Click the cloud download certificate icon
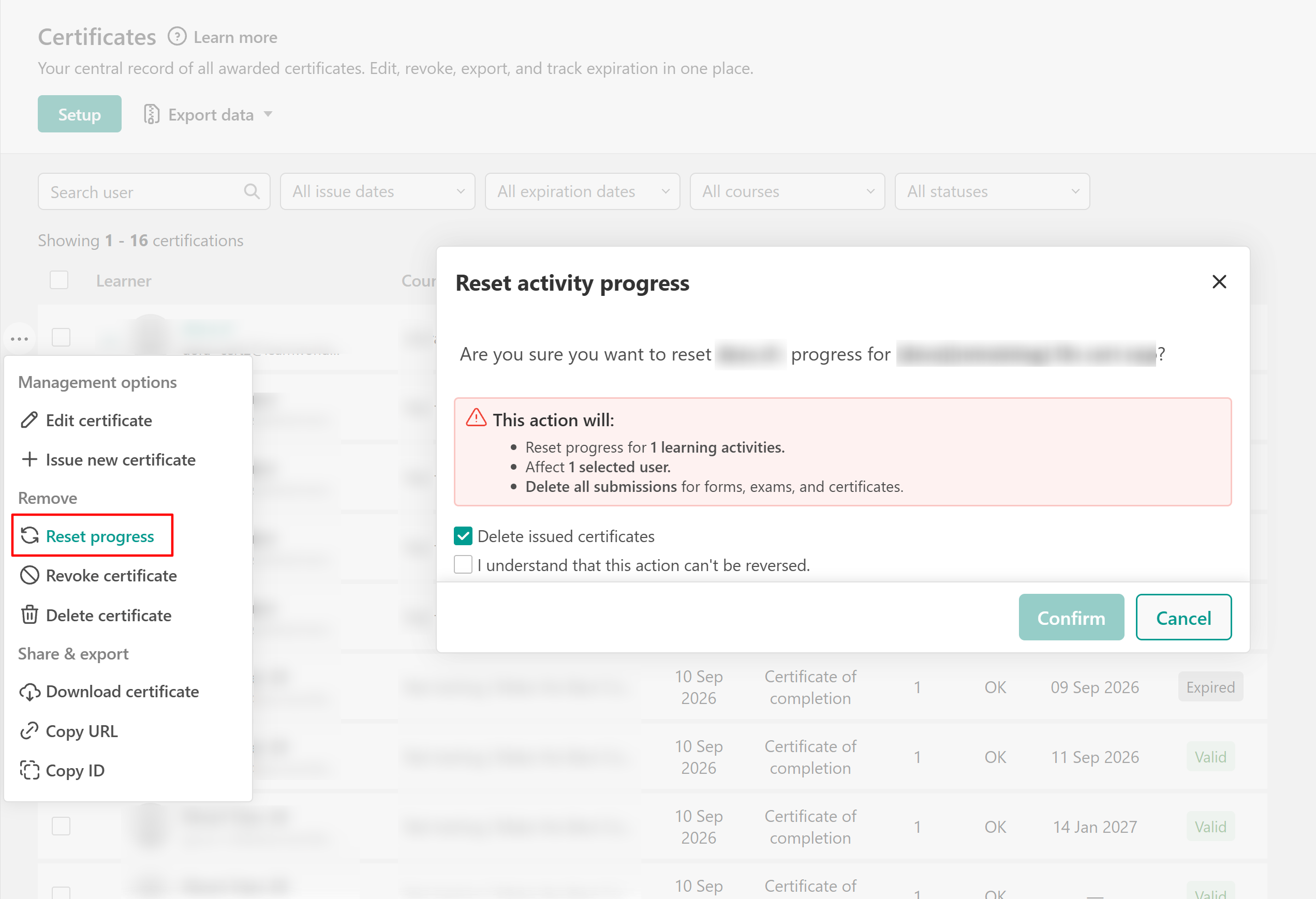This screenshot has height=899, width=1316. pyautogui.click(x=29, y=692)
